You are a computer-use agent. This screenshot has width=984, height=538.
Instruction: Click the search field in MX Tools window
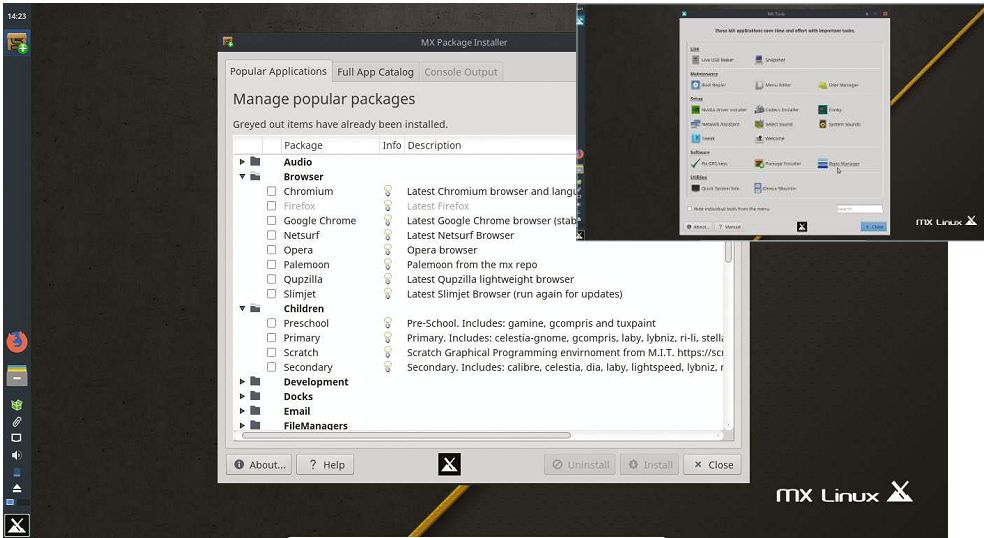860,208
